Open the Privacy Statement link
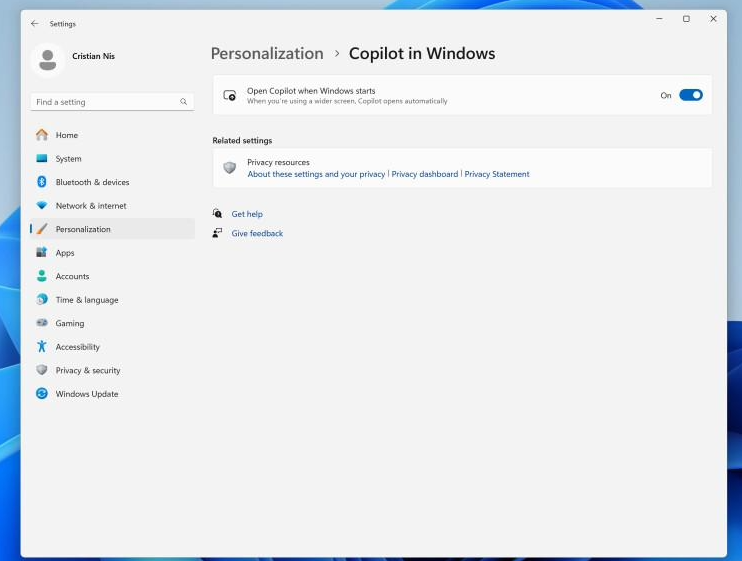The image size is (742, 561). 497,174
